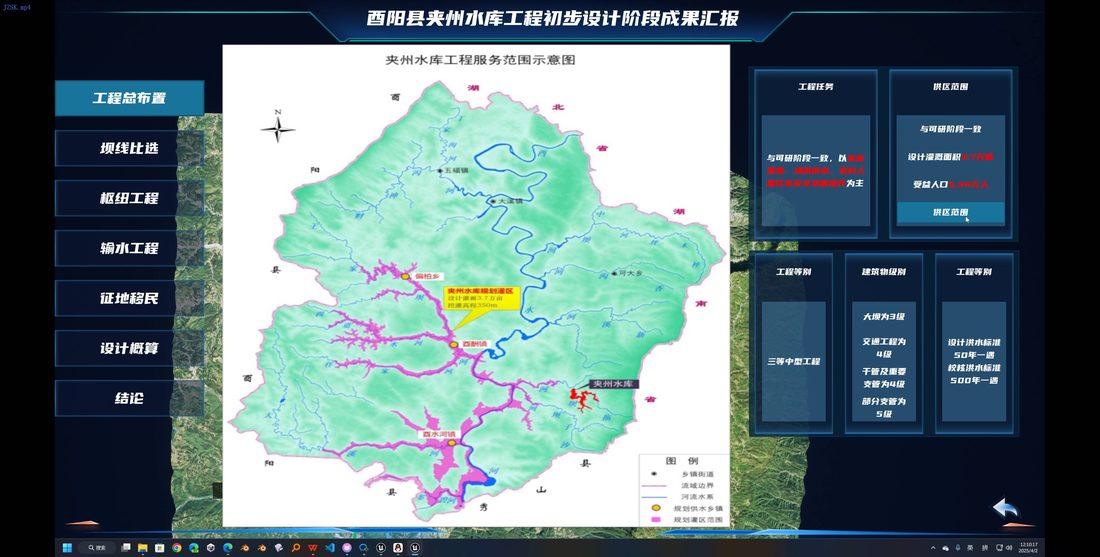Click the 与可研阶段一致 text in 供区范围
The height and width of the screenshot is (557, 1100).
coord(951,129)
